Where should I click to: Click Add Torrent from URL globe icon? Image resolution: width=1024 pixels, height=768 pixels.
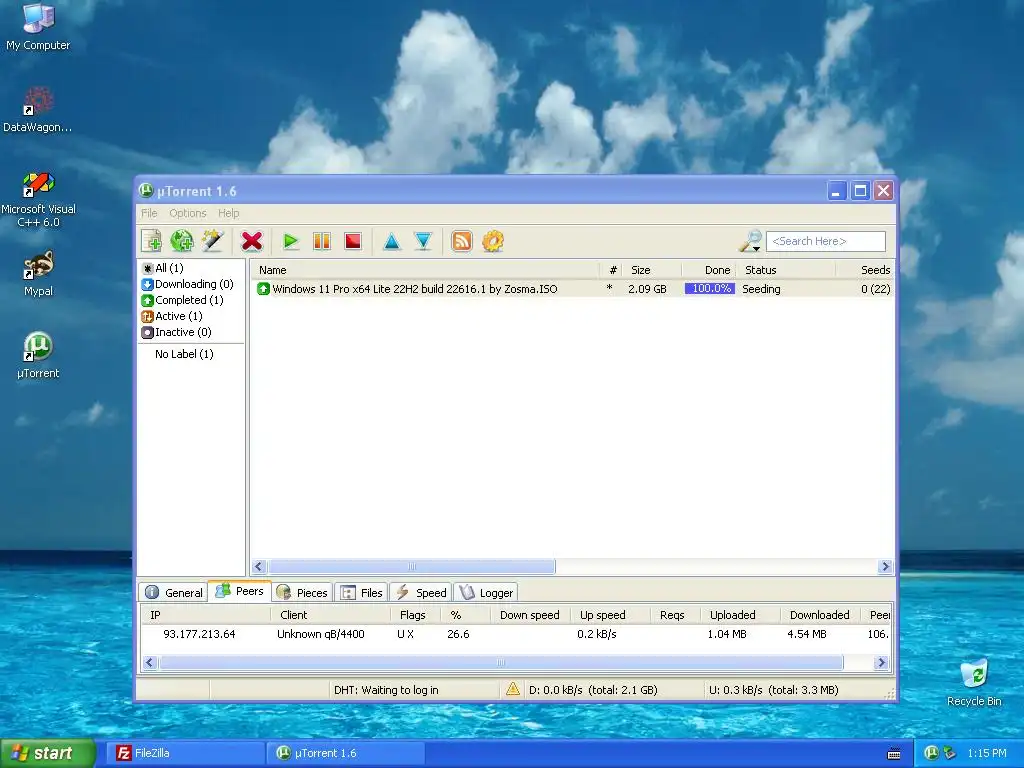[182, 241]
